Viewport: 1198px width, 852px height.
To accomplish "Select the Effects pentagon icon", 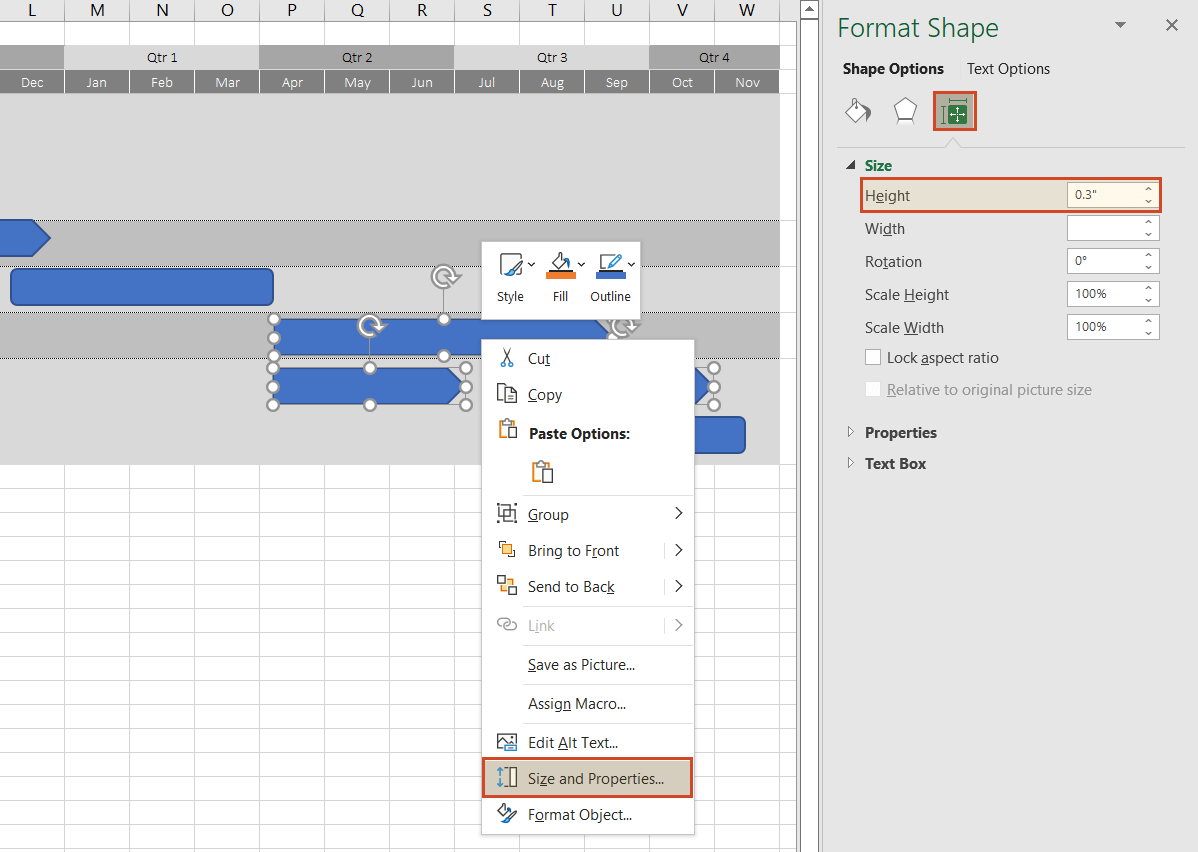I will click(x=905, y=111).
